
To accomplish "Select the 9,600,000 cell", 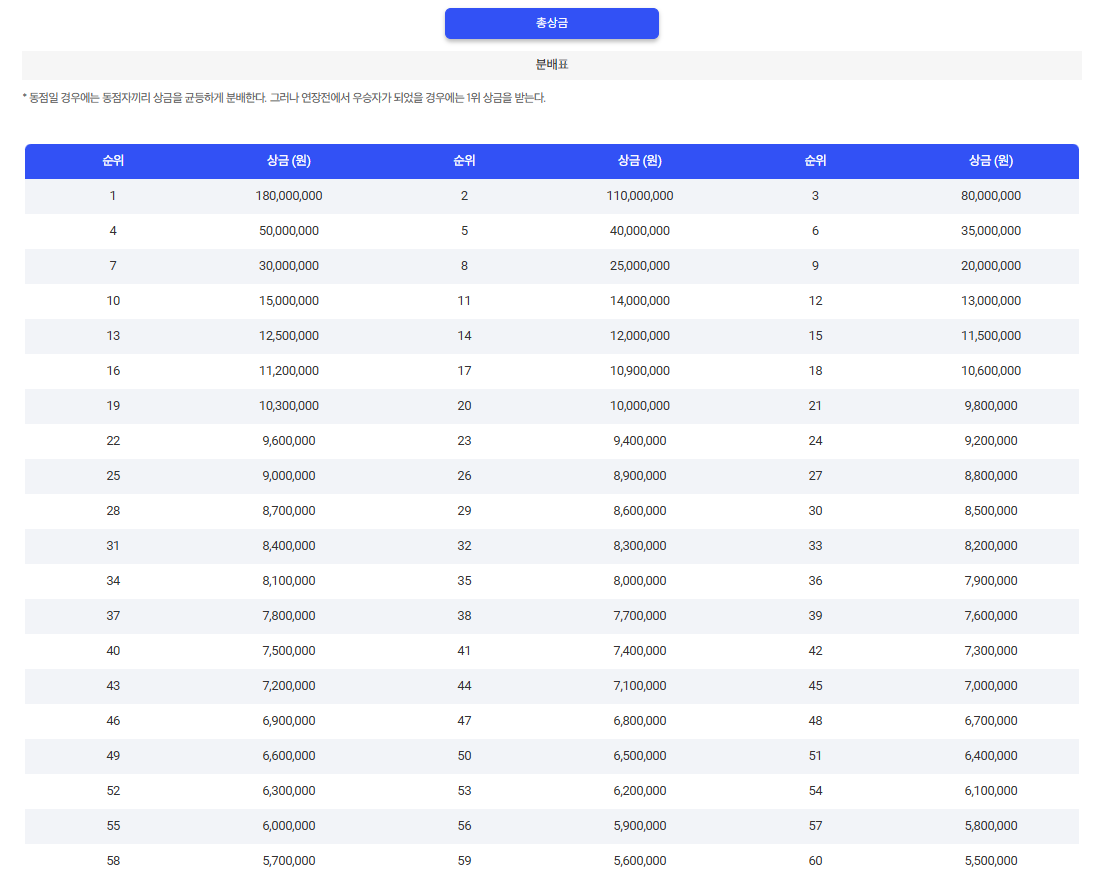I will tap(288, 441).
